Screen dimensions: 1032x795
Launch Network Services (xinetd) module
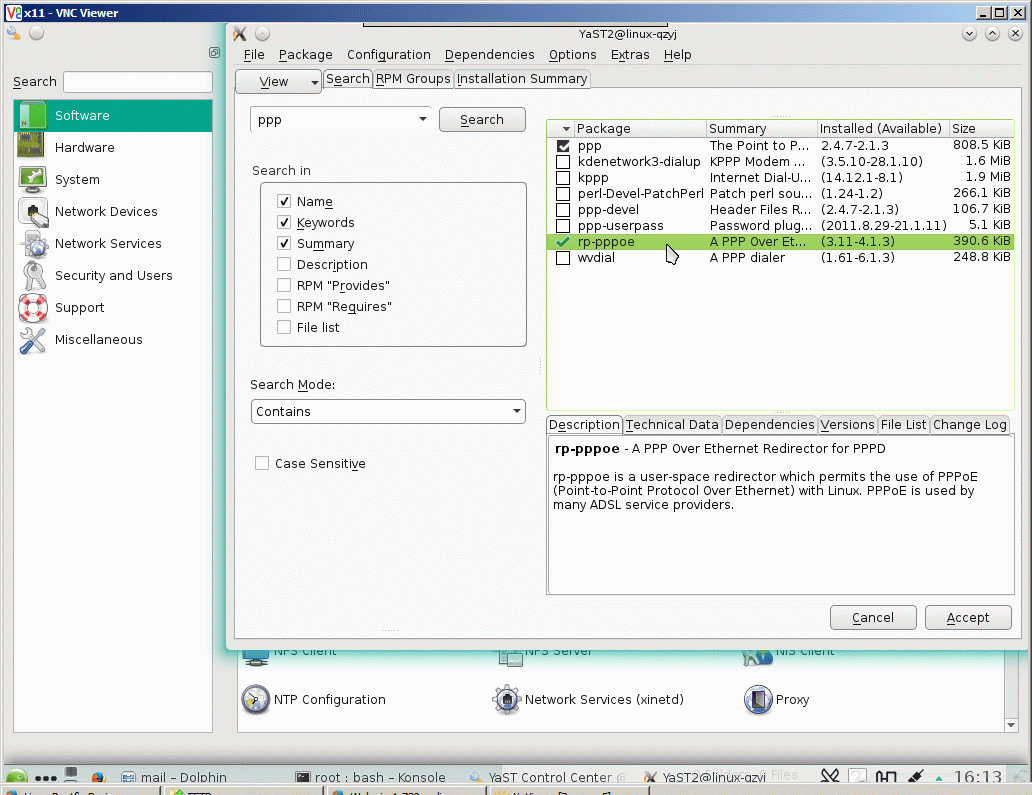(x=588, y=700)
